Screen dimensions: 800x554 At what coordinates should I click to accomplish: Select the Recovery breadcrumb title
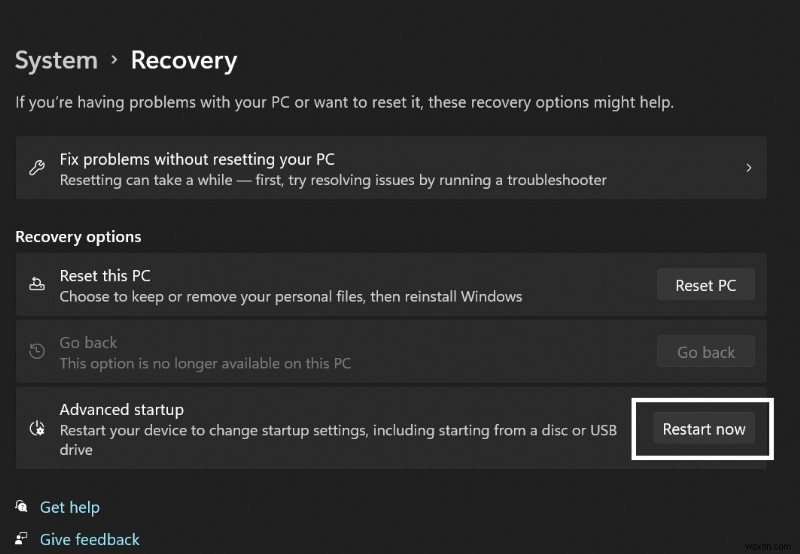pyautogui.click(x=184, y=60)
